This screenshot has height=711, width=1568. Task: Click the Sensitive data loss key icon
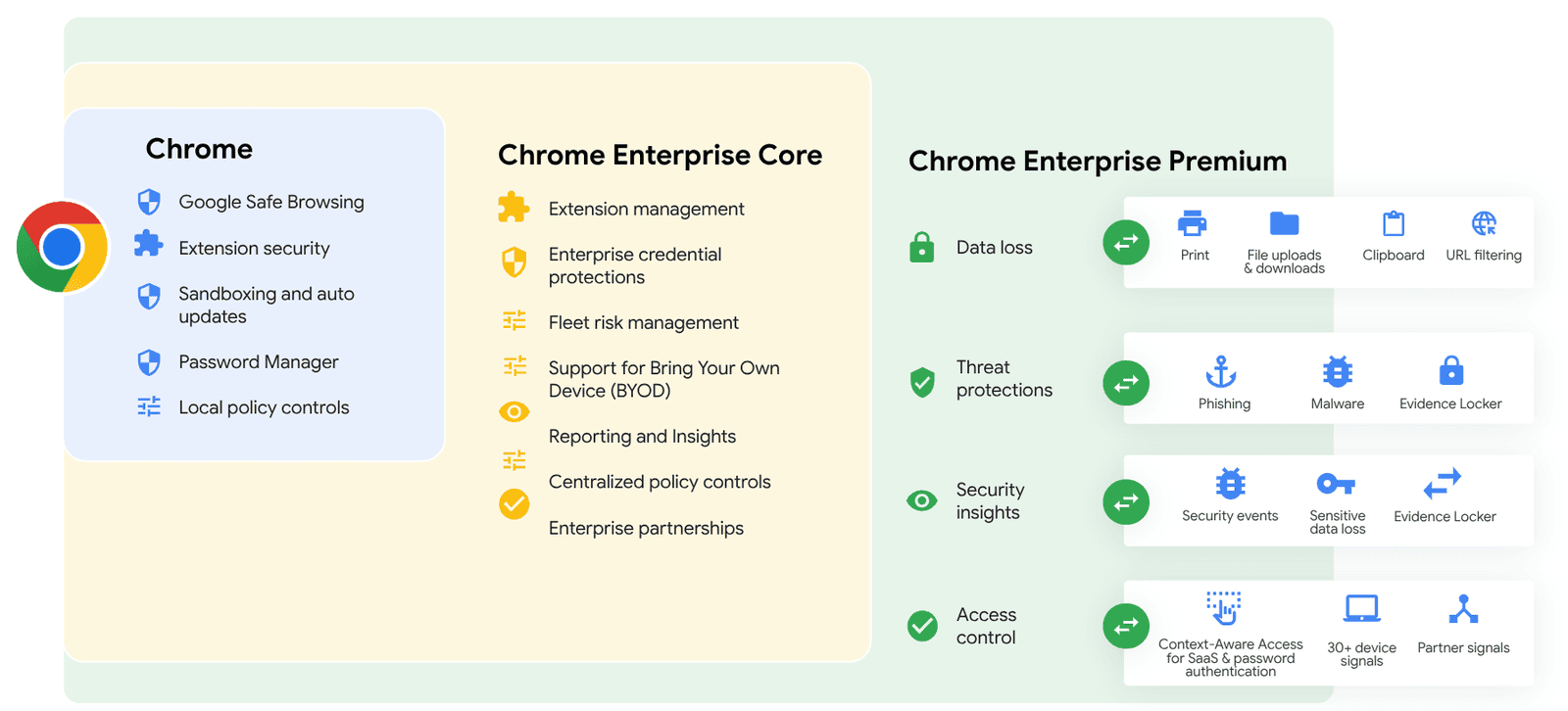click(x=1336, y=484)
